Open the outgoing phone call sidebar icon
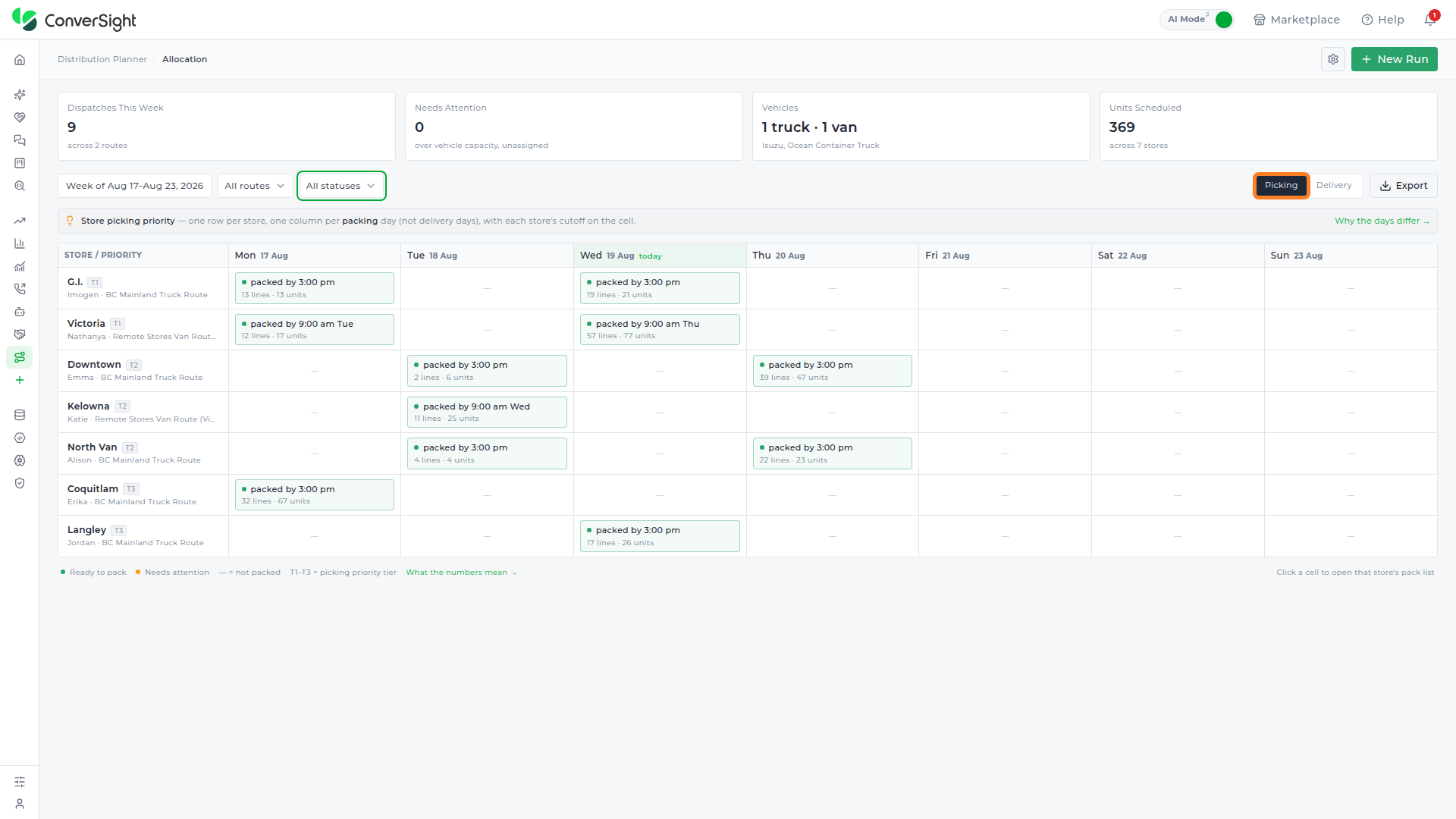Screen dimensions: 1456x819 [x=20, y=289]
